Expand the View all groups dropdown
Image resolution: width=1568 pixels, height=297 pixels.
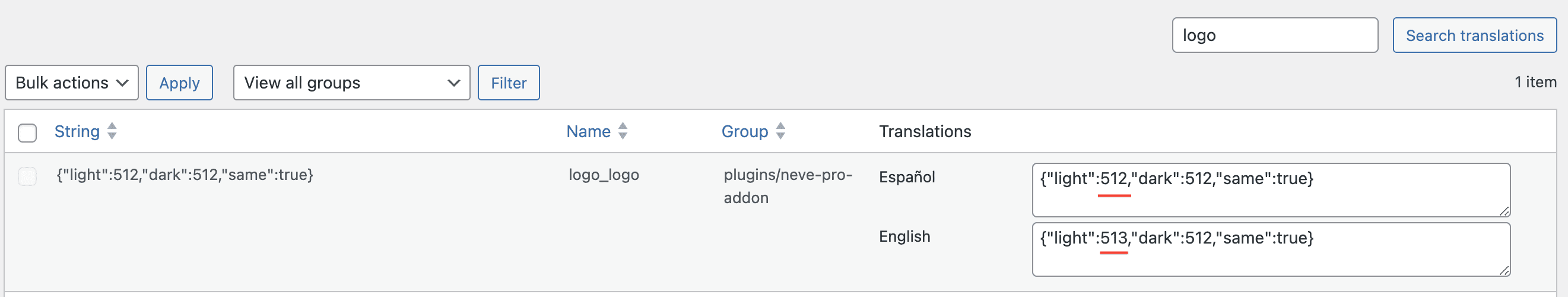point(351,83)
